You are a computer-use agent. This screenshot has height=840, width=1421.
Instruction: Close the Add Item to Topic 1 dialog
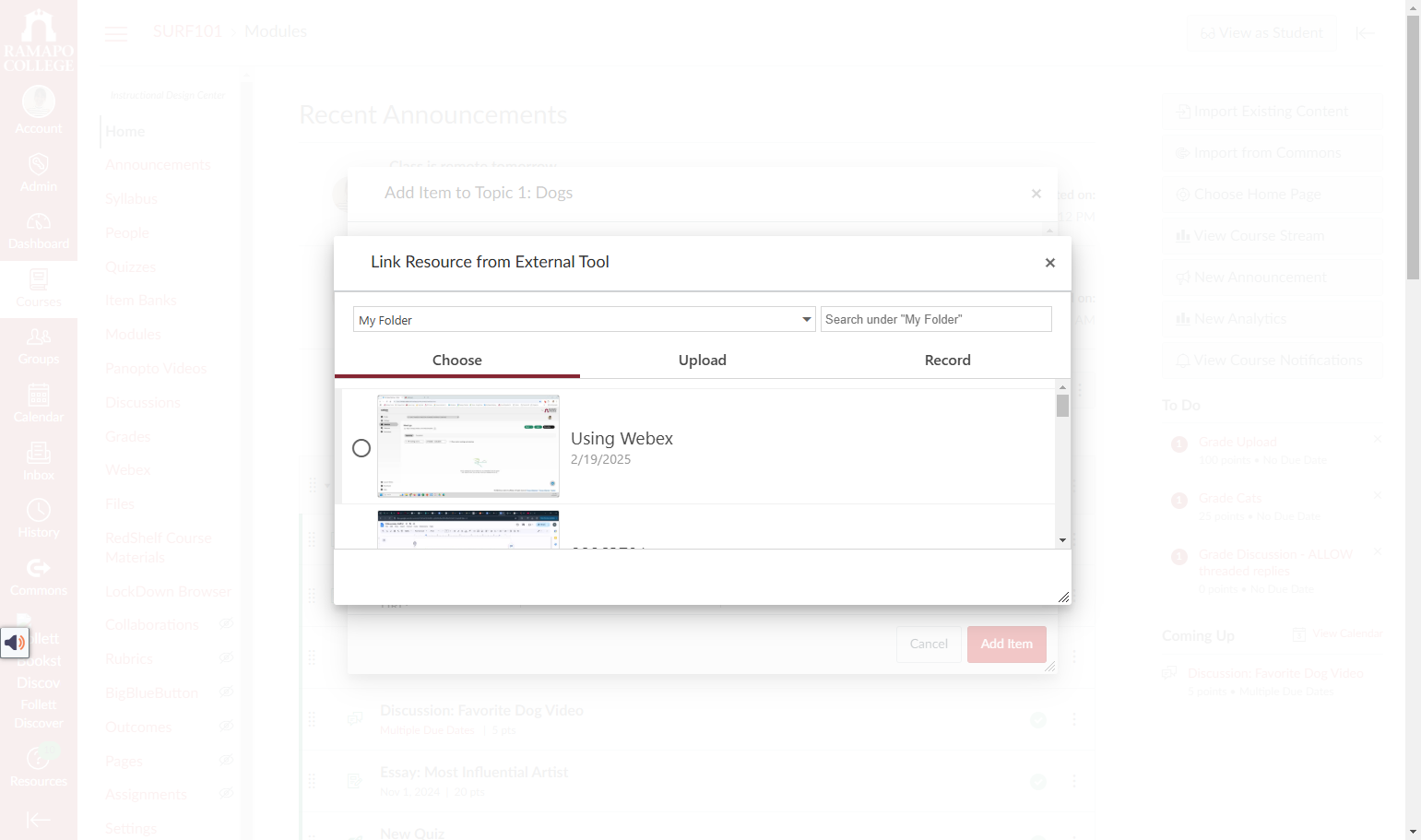tap(1036, 194)
